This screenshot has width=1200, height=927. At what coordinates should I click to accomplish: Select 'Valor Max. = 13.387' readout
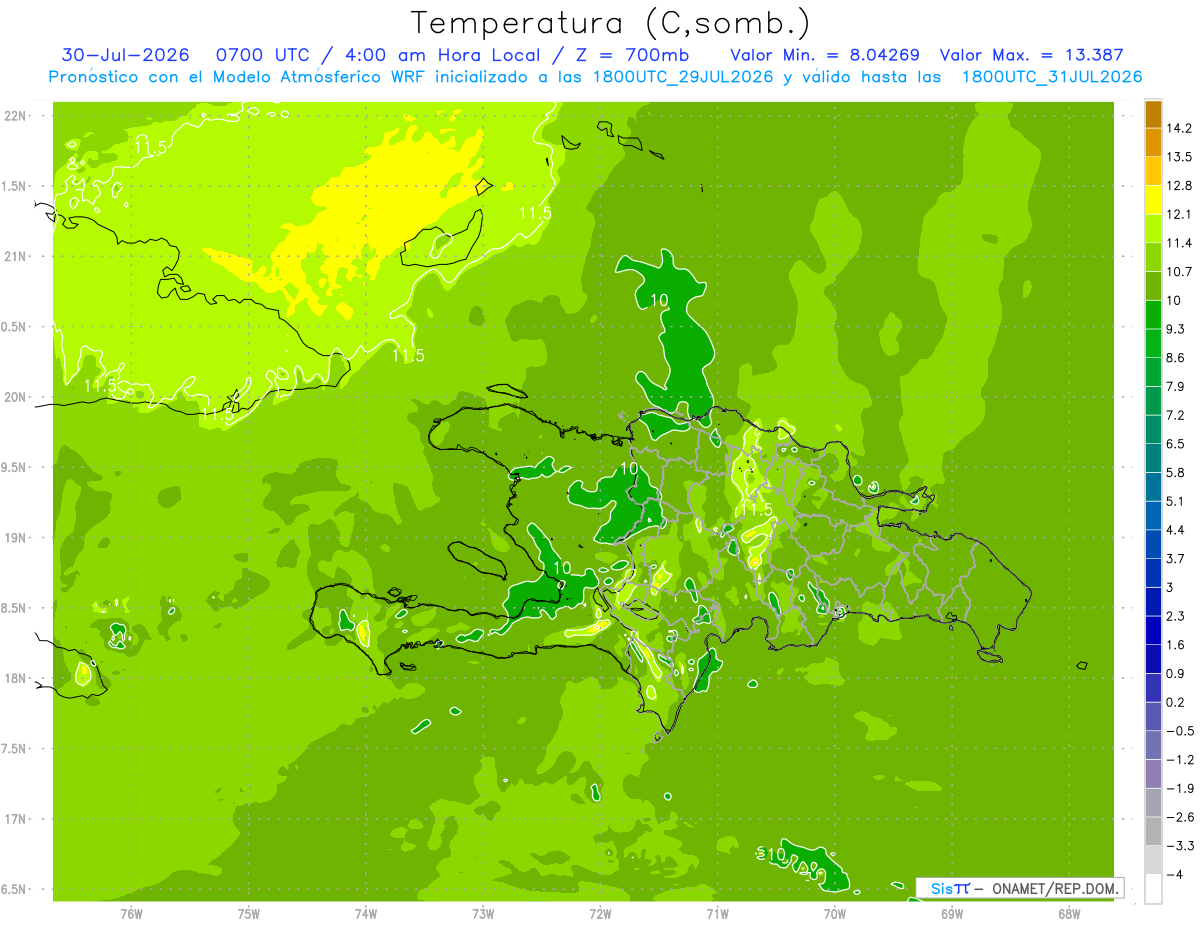pos(1032,55)
